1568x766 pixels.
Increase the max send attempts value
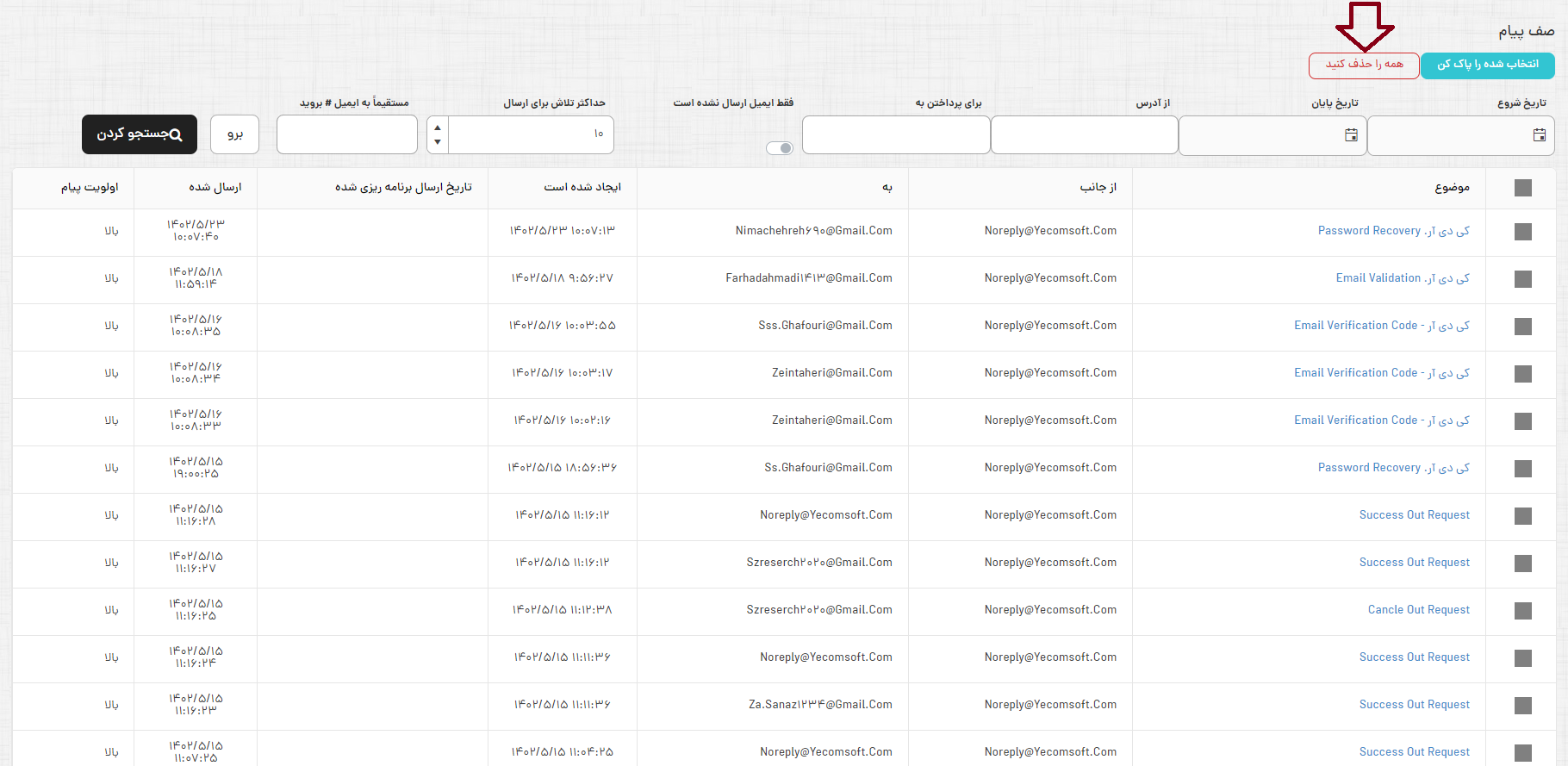[x=438, y=128]
